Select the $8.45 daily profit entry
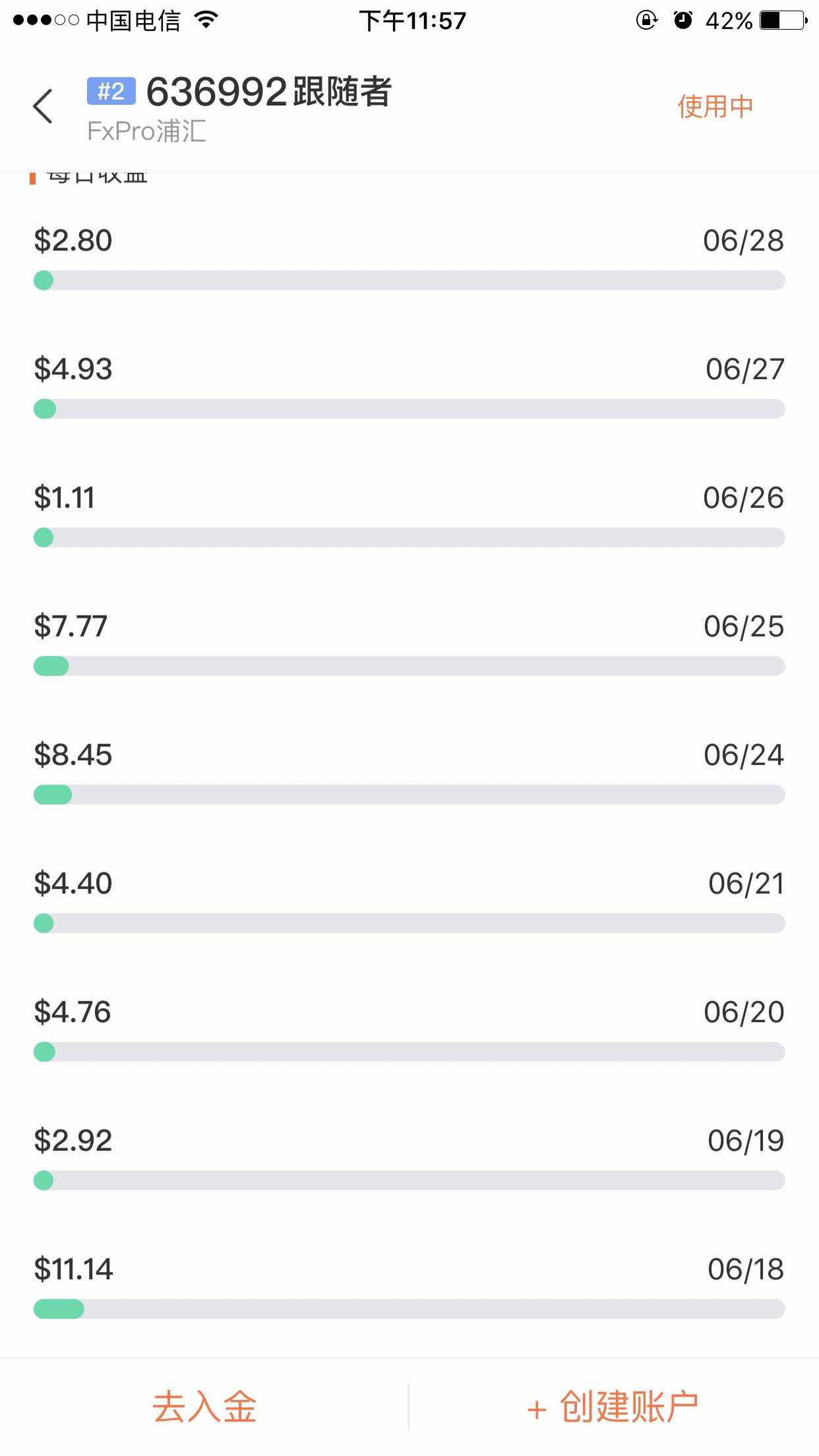 click(x=409, y=773)
